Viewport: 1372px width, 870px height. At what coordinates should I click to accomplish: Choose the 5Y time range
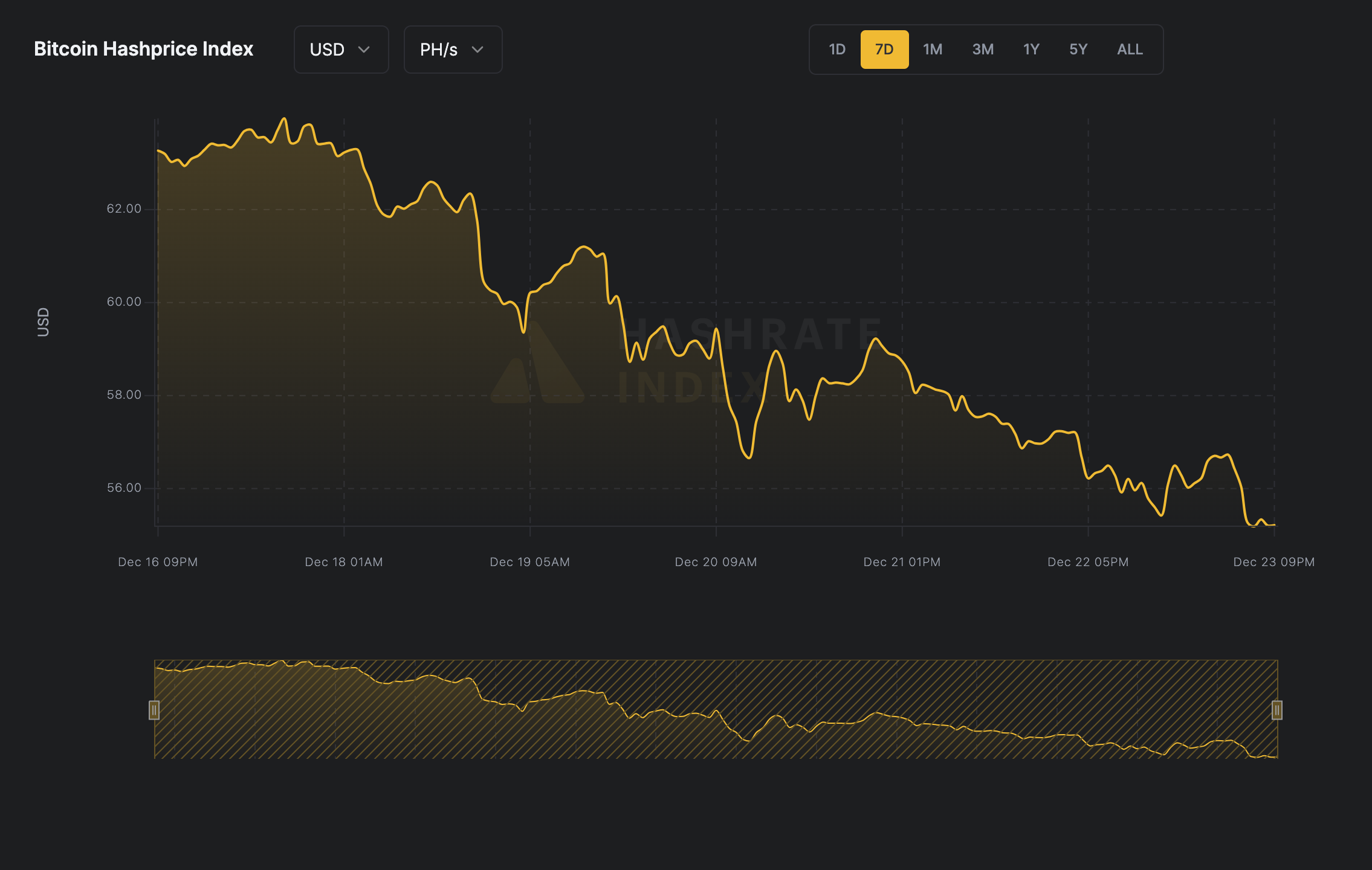[x=1078, y=50]
